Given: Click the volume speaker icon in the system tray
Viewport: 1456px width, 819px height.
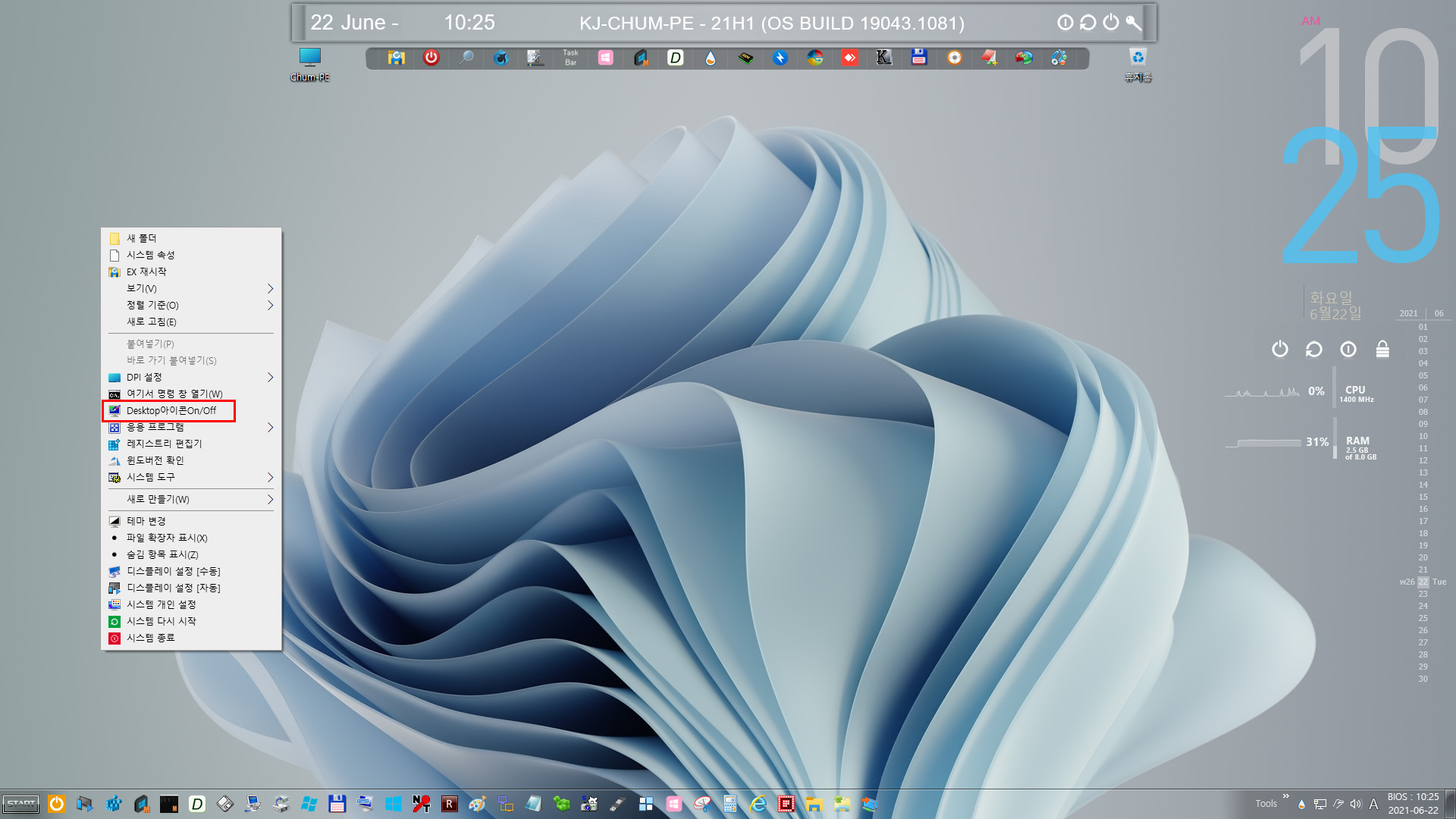Looking at the screenshot, I should pos(1356,804).
